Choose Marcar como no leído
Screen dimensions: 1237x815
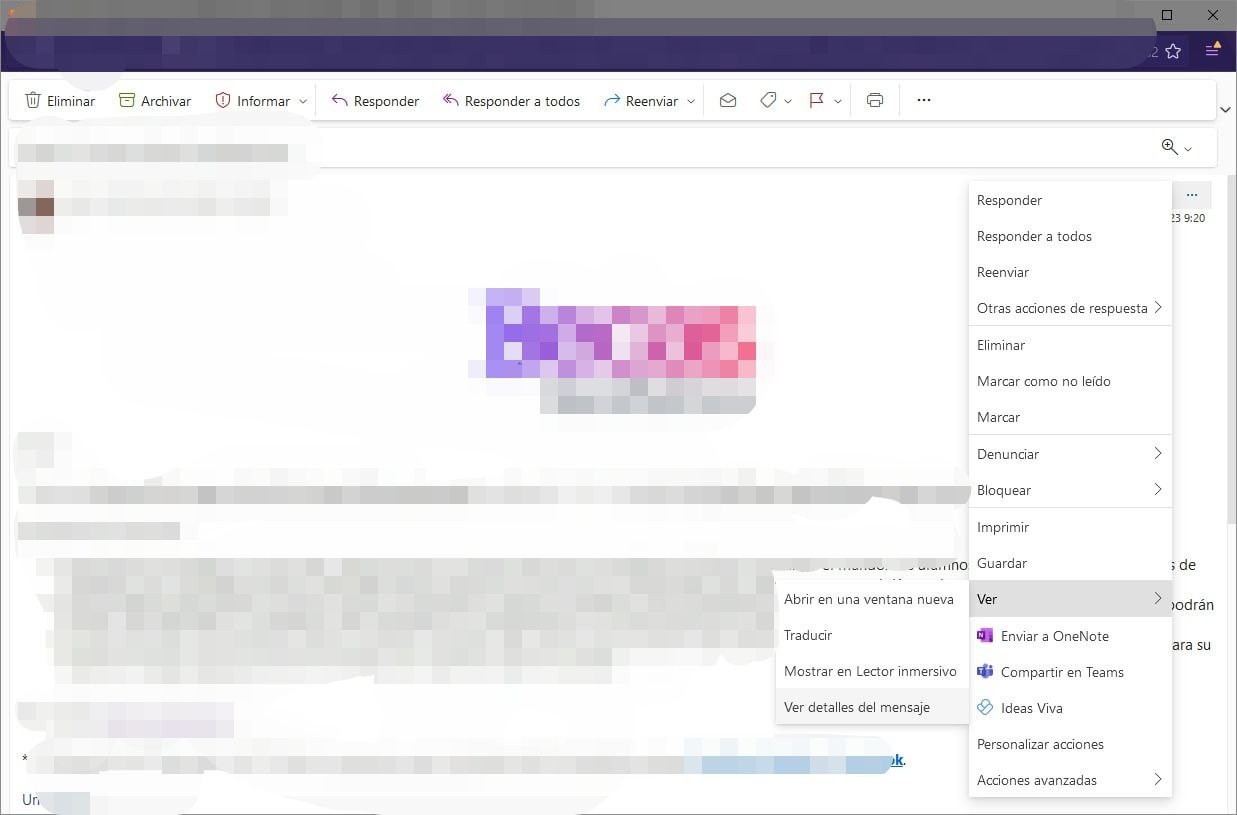[x=1070, y=381]
